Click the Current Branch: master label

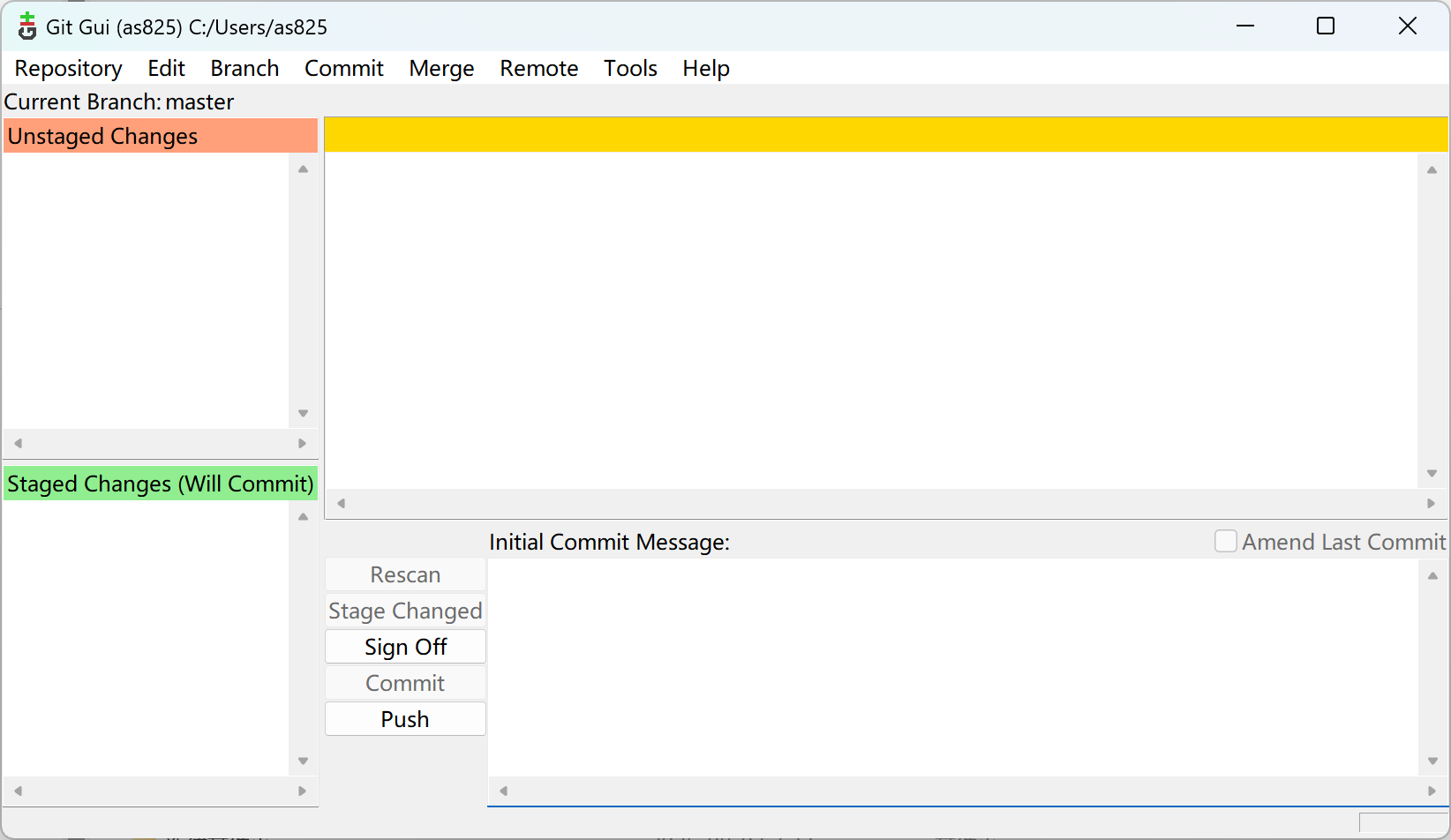119,101
